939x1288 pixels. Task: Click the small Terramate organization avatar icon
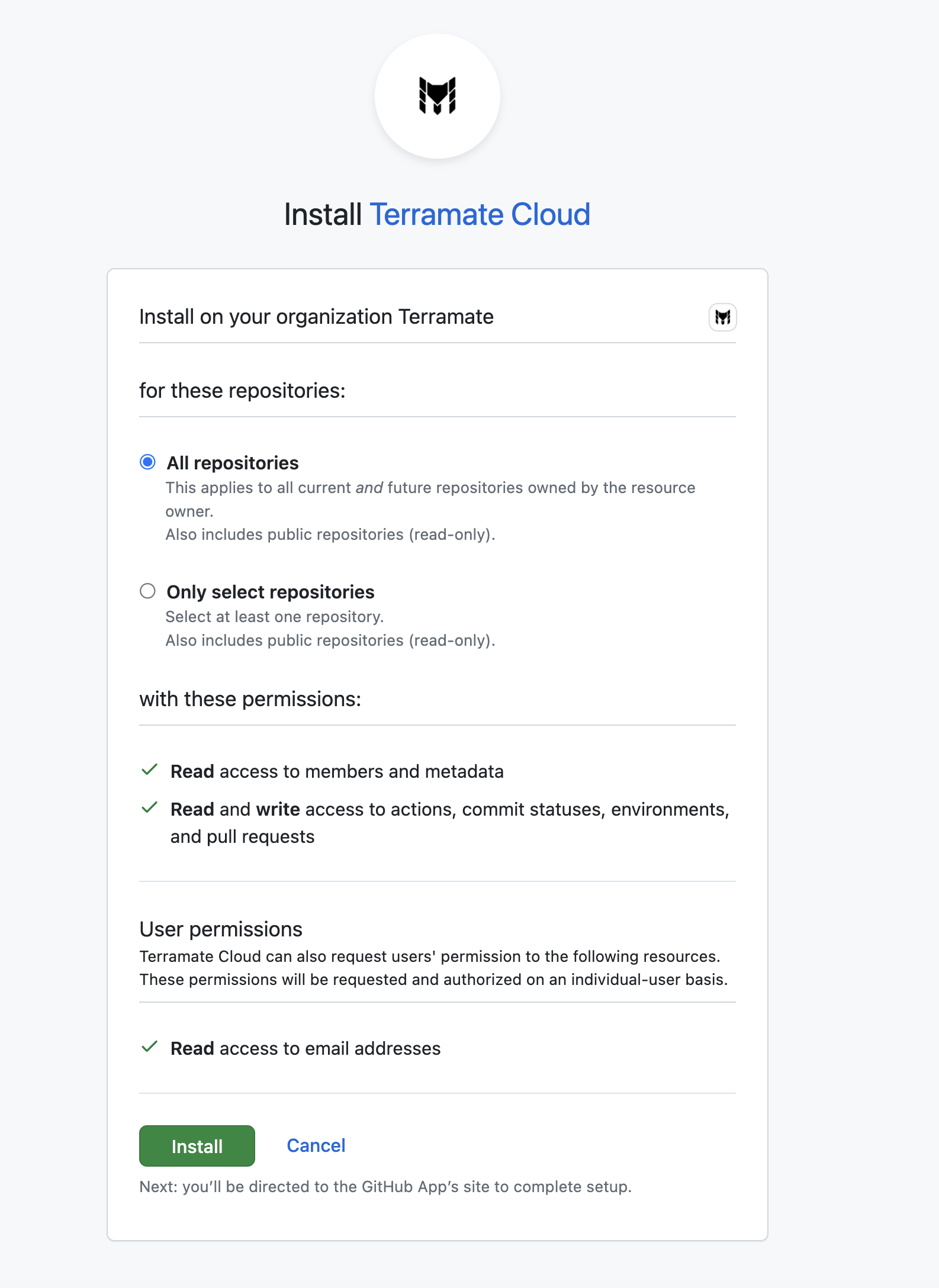pos(722,317)
